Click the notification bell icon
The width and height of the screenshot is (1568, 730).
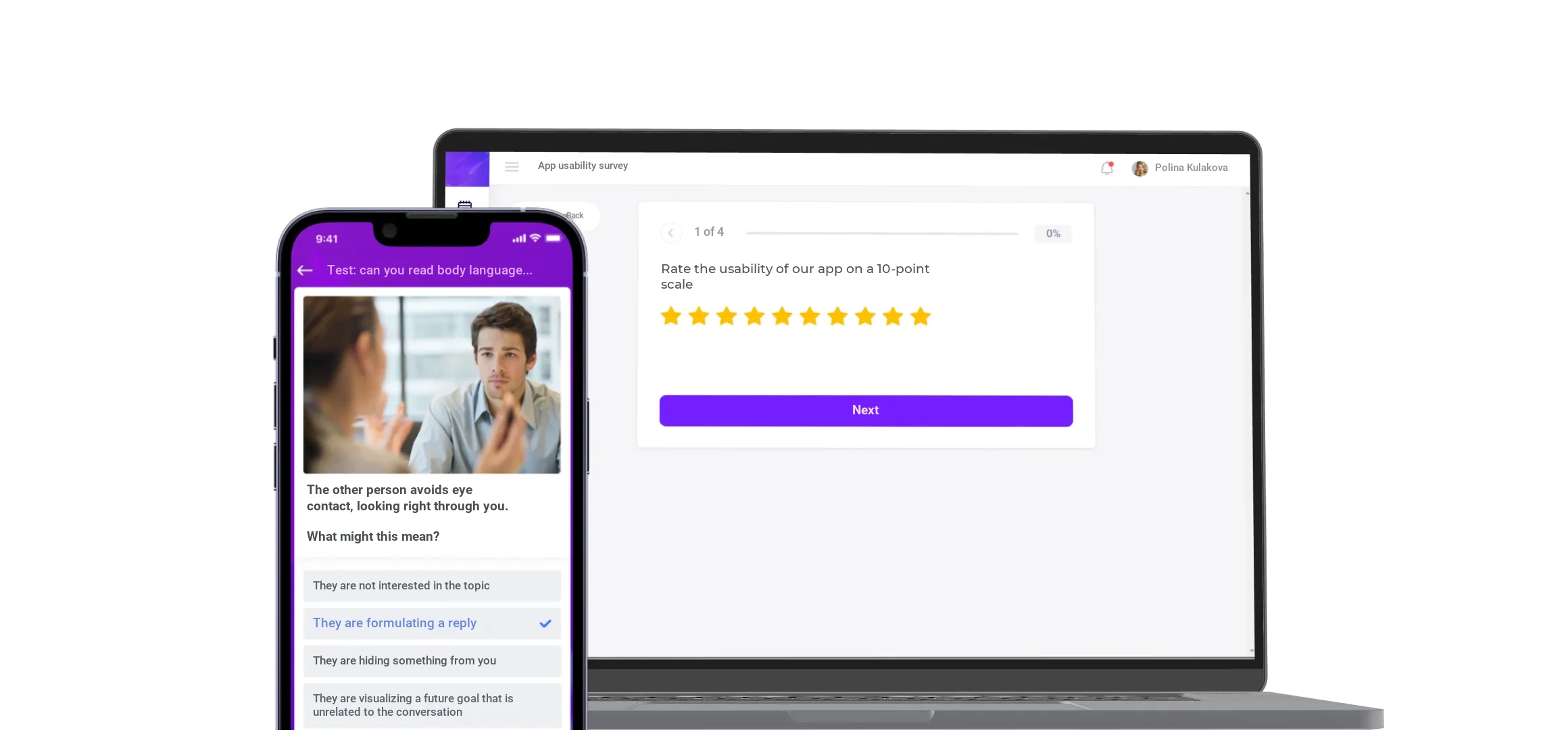tap(1107, 168)
